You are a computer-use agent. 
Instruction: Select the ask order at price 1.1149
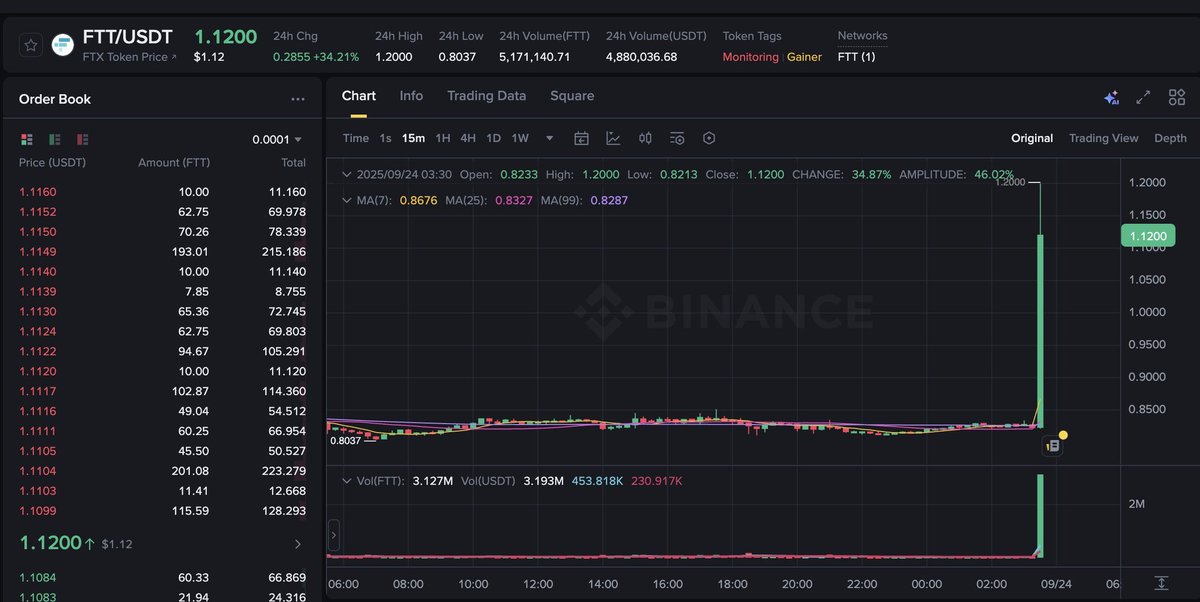(163, 252)
